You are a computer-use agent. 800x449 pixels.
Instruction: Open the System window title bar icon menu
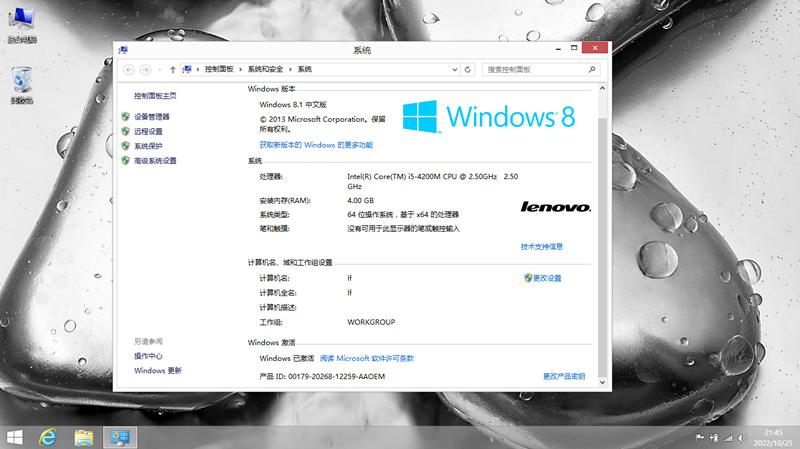click(123, 50)
